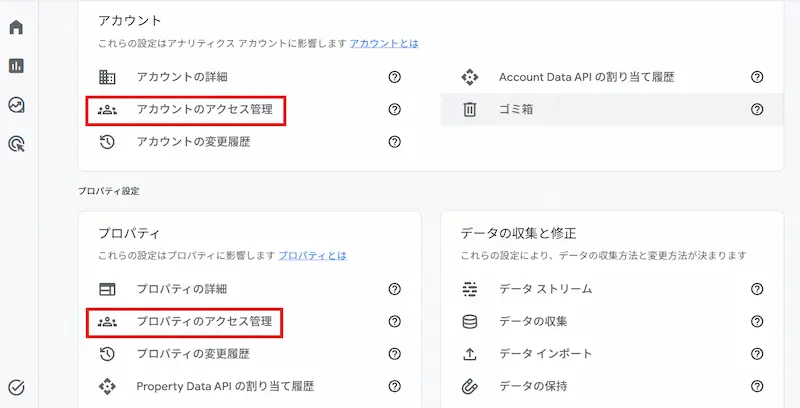Open プロパティの詳細 settings
Screen dimensions: 800x408
point(182,289)
